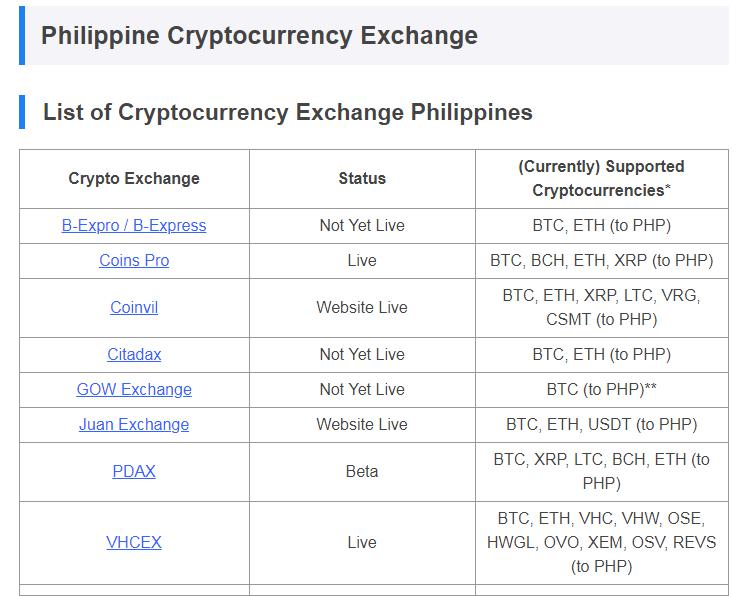The width and height of the screenshot is (749, 596).
Task: Click the Coins Pro Live status cell
Action: (x=362, y=260)
